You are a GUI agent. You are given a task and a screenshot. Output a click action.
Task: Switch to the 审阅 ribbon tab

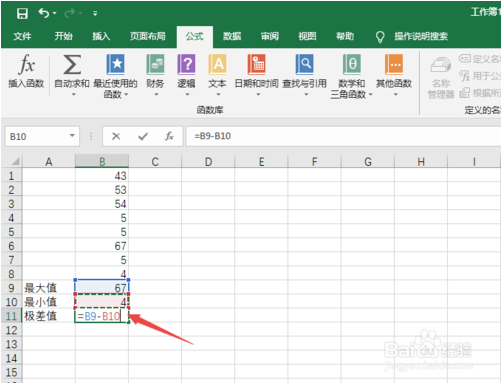pyautogui.click(x=270, y=36)
